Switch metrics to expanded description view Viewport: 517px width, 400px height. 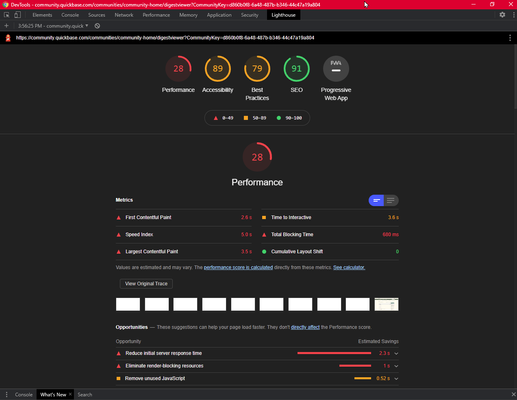(x=391, y=200)
